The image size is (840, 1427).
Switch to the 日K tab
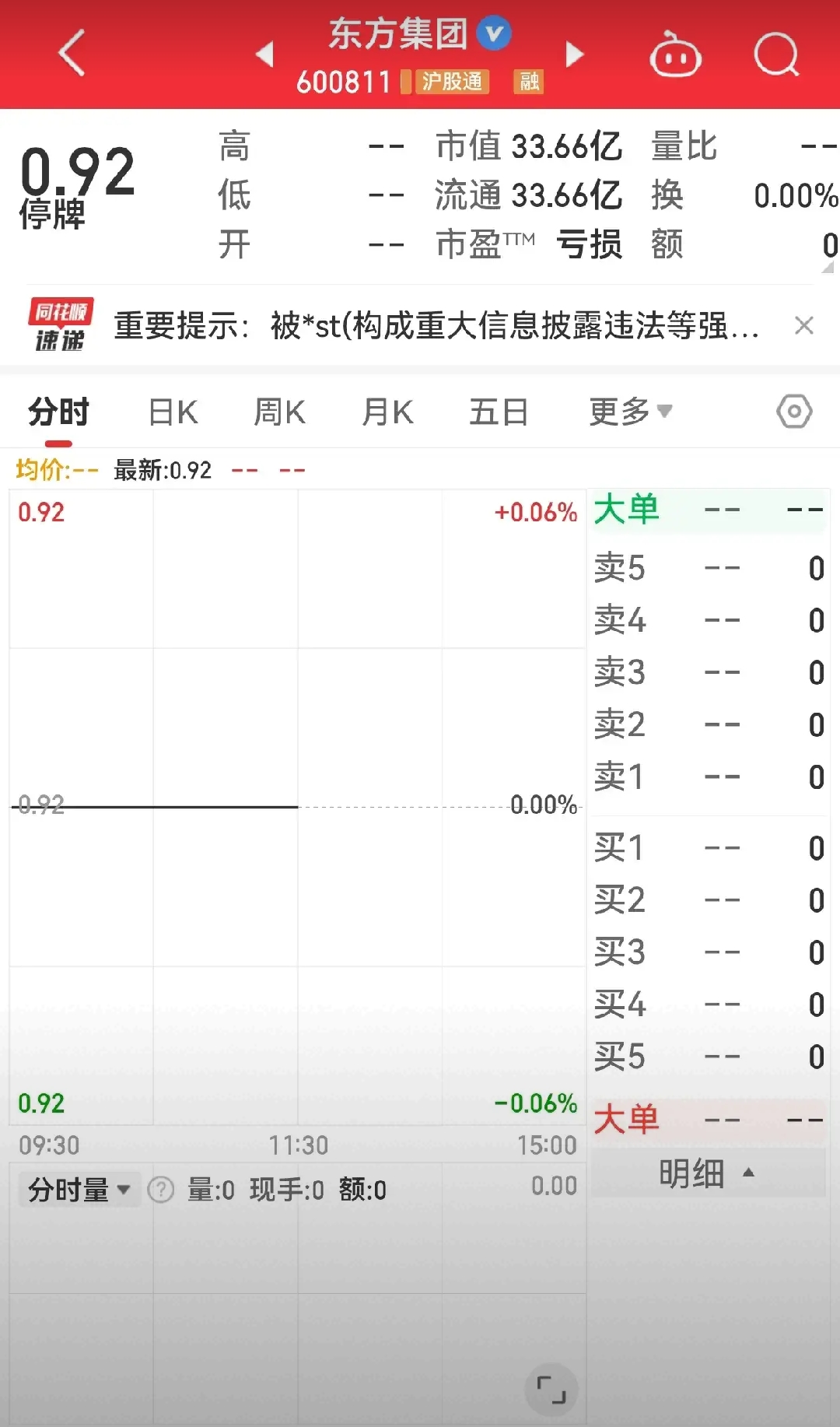point(173,412)
